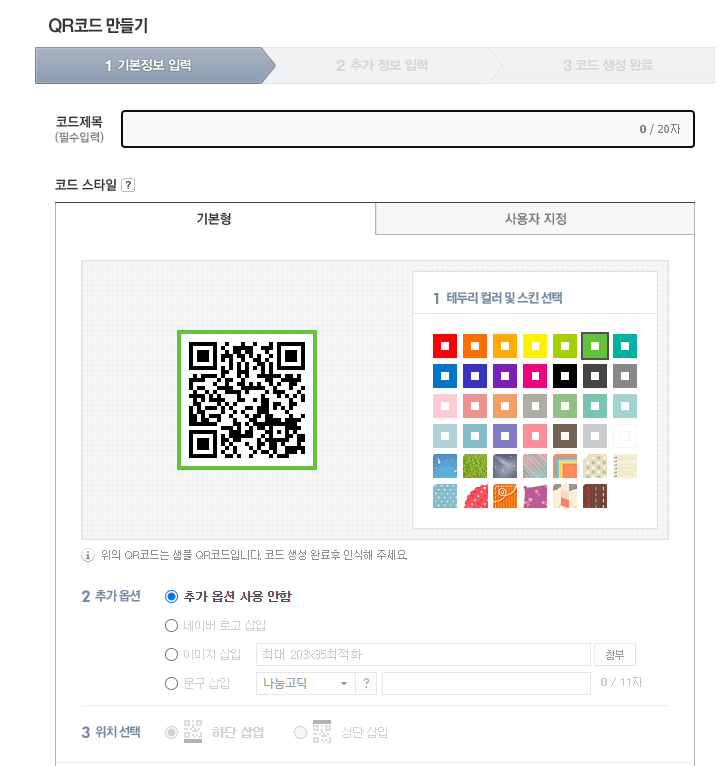Select the blue water drops skin
Image resolution: width=720 pixels, height=766 pixels.
445,466
